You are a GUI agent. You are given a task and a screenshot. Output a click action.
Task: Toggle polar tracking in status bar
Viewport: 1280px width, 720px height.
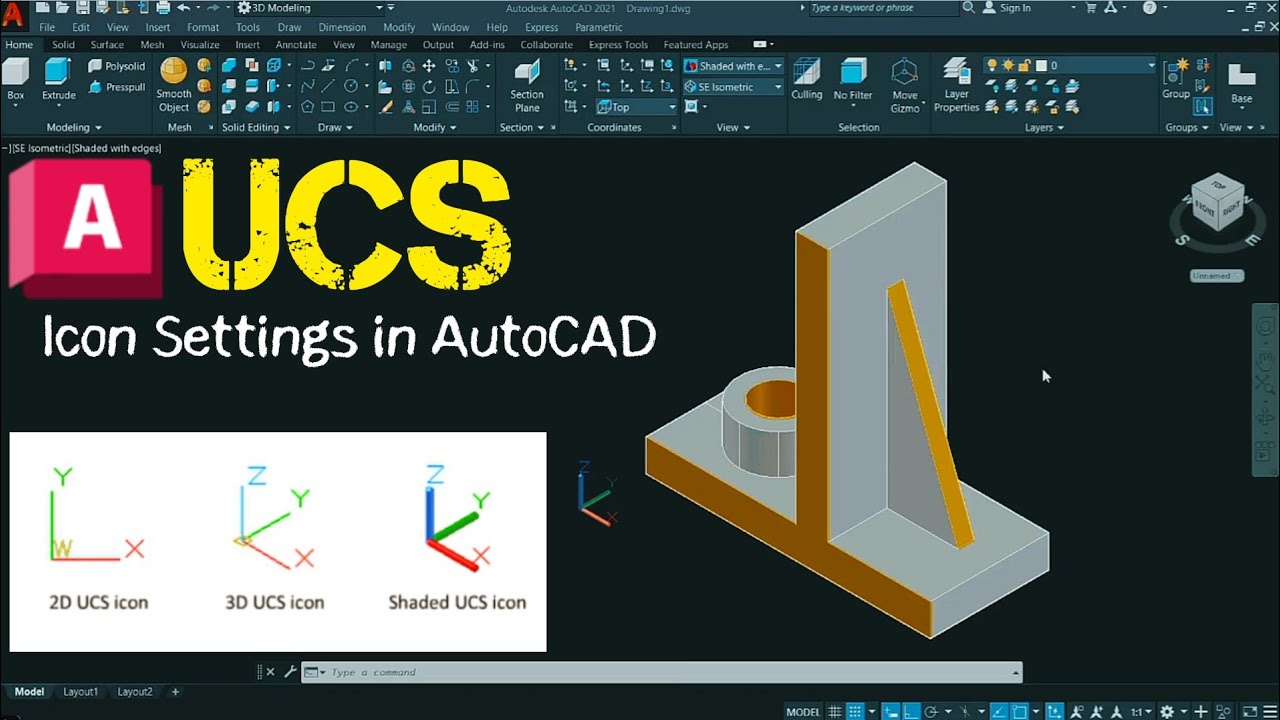click(x=930, y=711)
